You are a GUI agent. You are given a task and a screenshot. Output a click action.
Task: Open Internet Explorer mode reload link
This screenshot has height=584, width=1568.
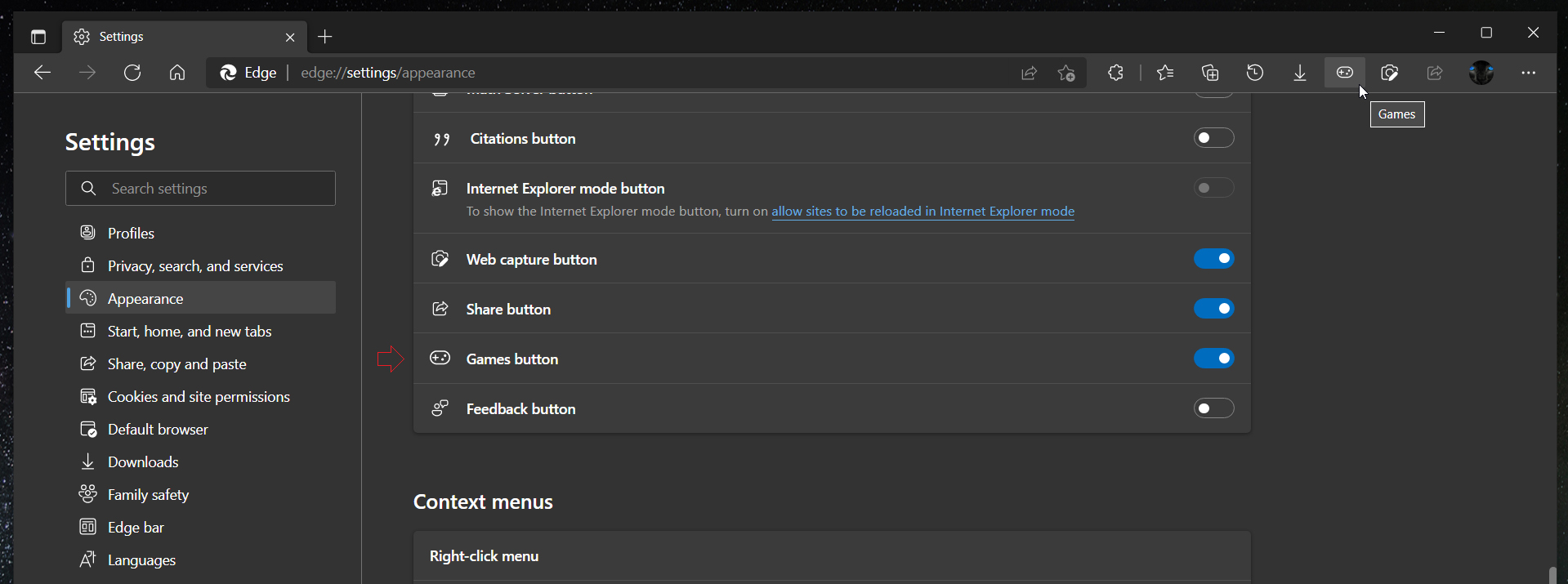click(x=922, y=212)
